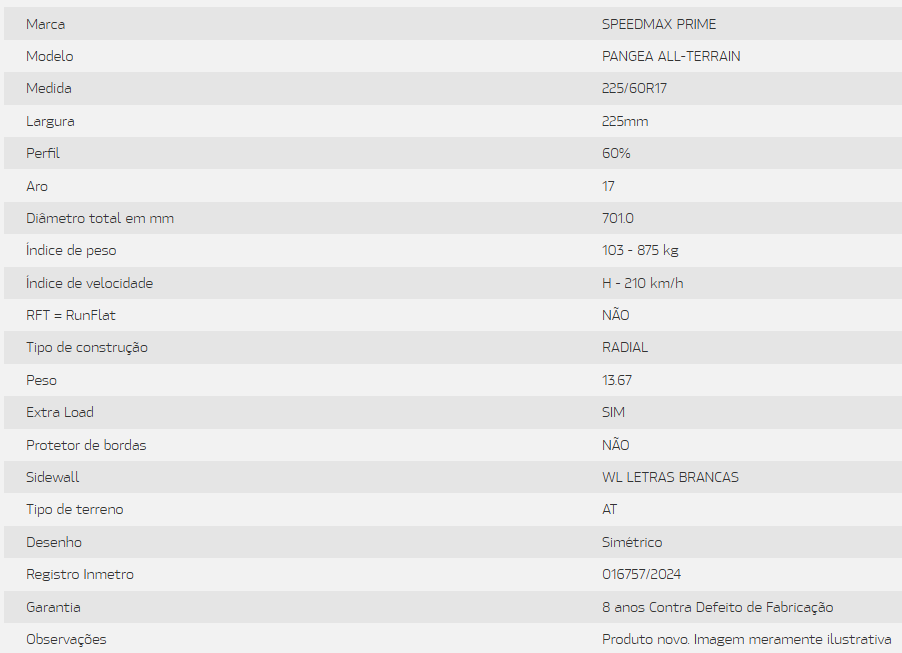Image resolution: width=902 pixels, height=653 pixels.
Task: Click the RFT = RunFlat label
Action: pos(71,315)
